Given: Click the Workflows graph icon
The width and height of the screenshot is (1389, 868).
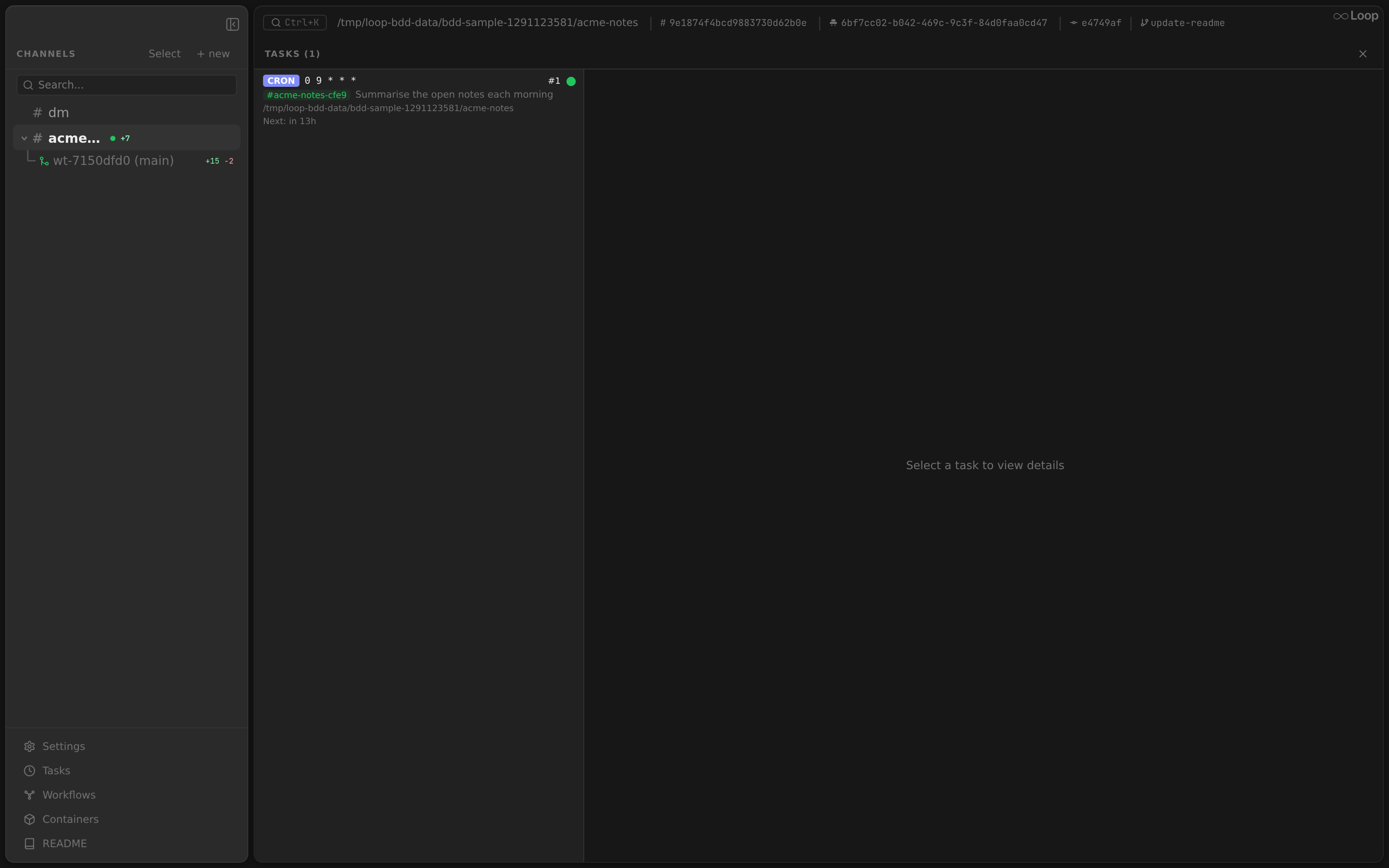Looking at the screenshot, I should point(30,795).
